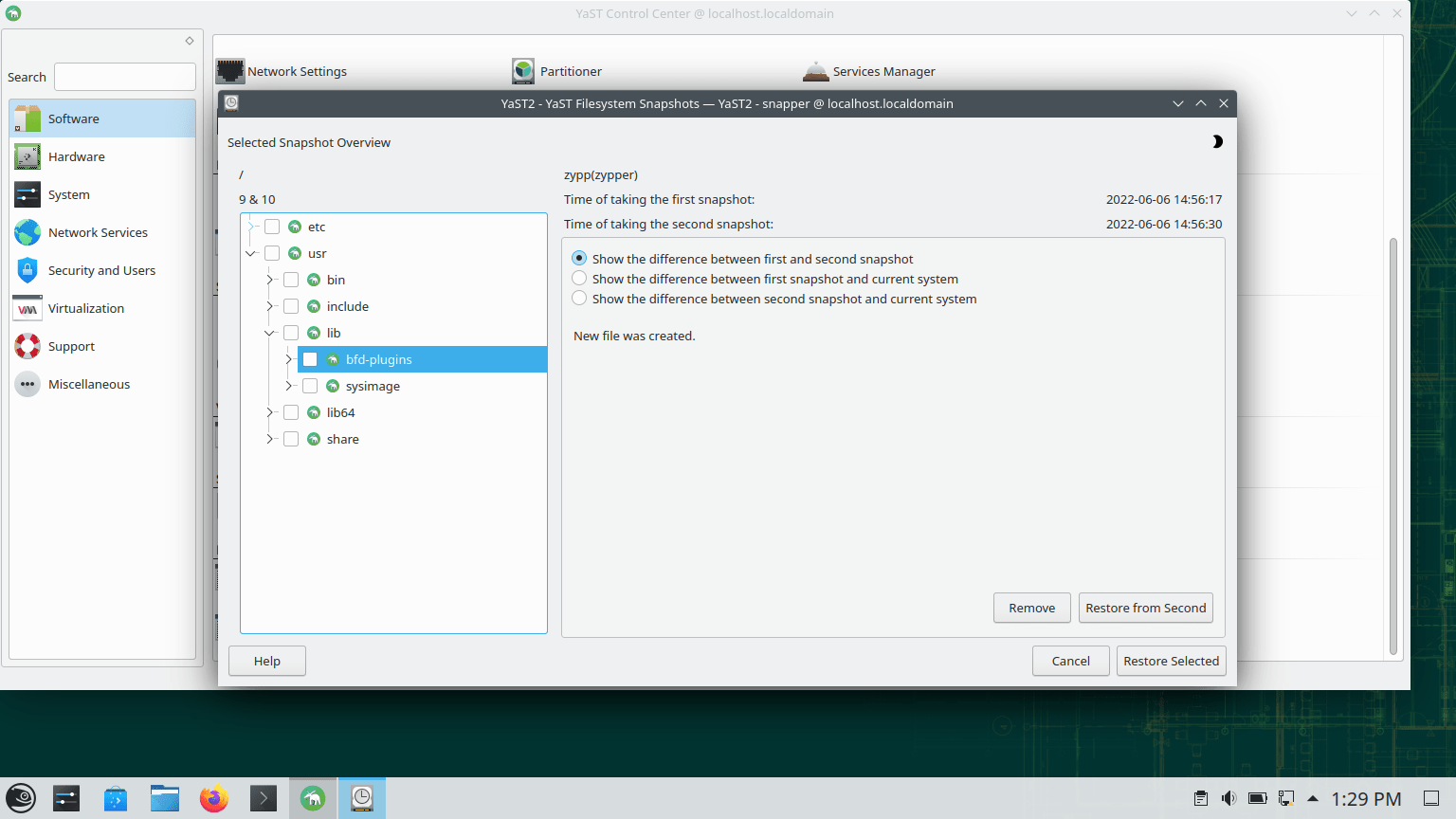Check the etc folder checkbox
Image resolution: width=1456 pixels, height=819 pixels.
coord(272,227)
